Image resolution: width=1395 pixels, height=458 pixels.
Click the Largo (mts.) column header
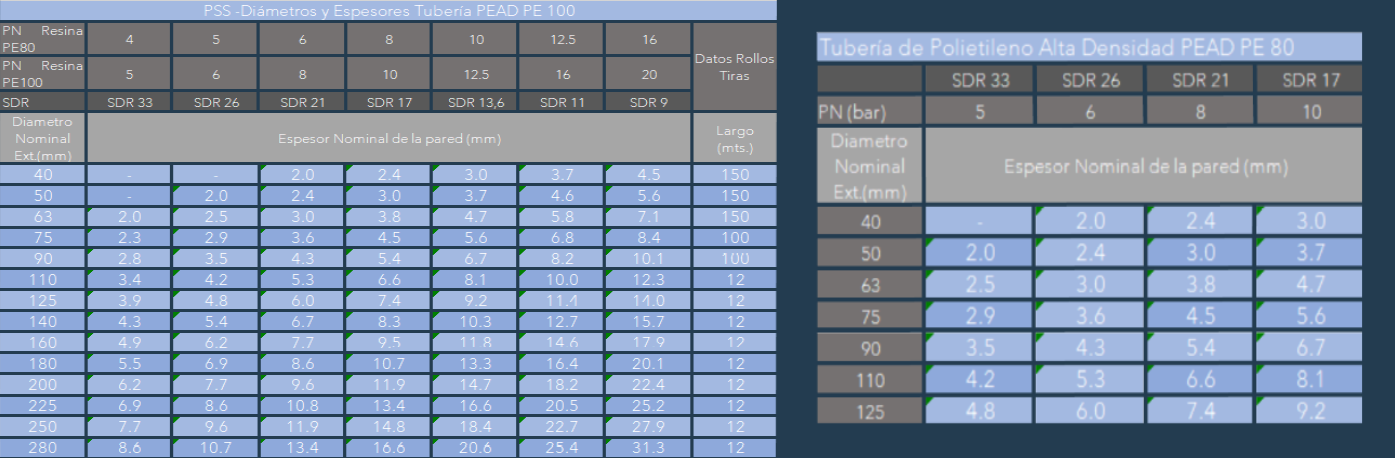(734, 138)
